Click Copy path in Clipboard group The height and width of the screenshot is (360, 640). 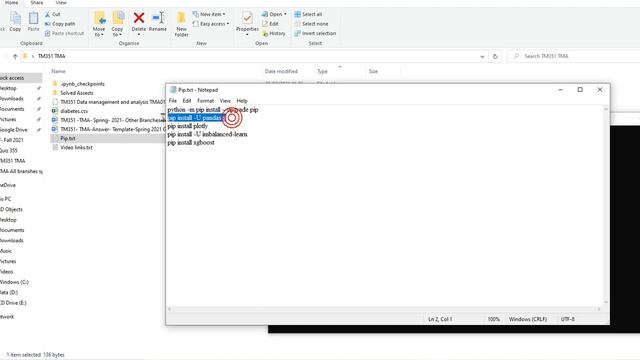[60, 24]
